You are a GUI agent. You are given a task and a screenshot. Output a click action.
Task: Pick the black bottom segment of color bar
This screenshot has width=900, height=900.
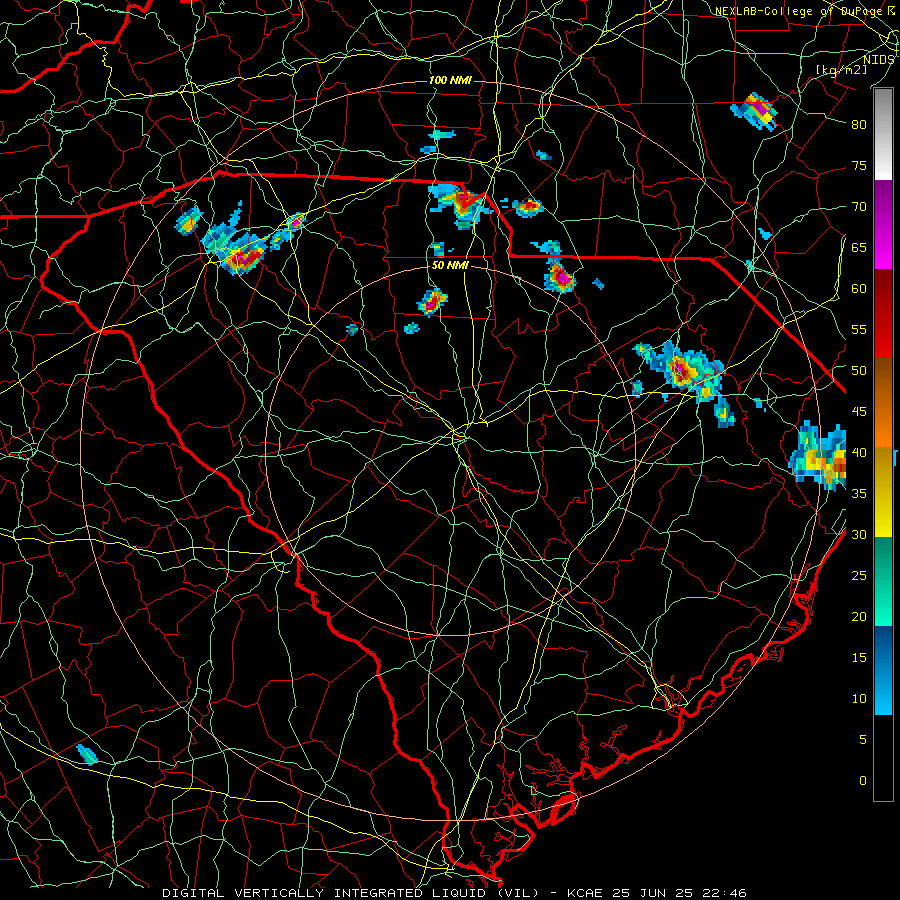coord(883,758)
